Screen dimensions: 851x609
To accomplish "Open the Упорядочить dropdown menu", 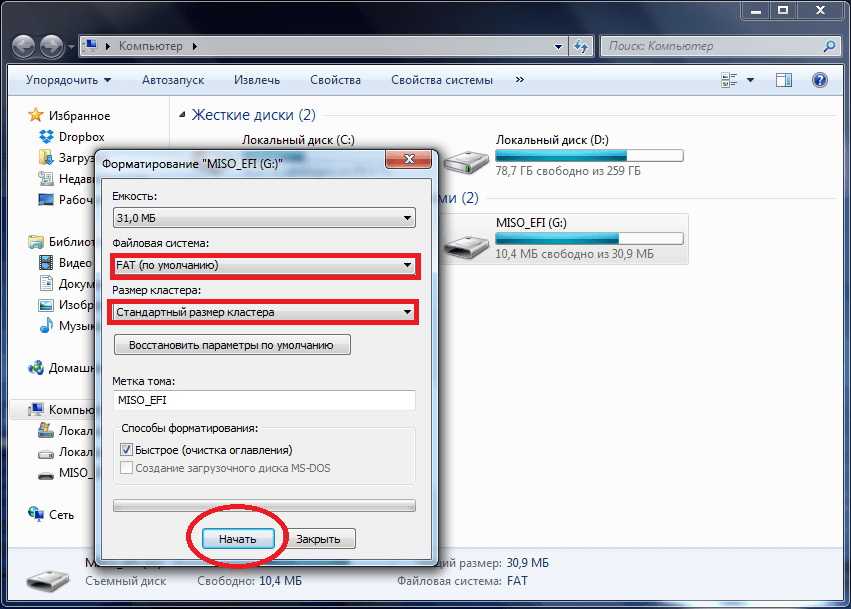I will 68,80.
